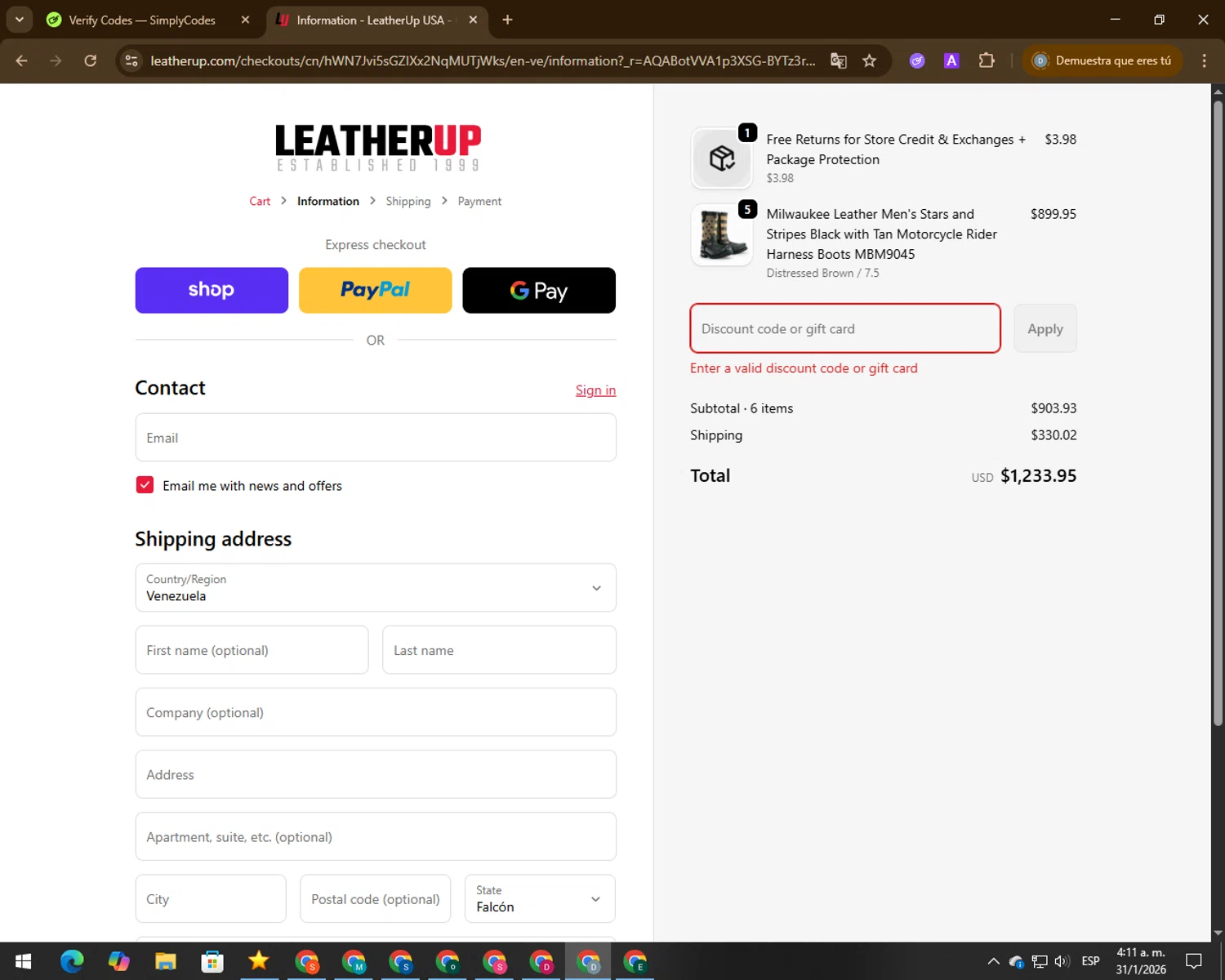
Task: Open the yellow star app in taskbar
Action: click(259, 961)
